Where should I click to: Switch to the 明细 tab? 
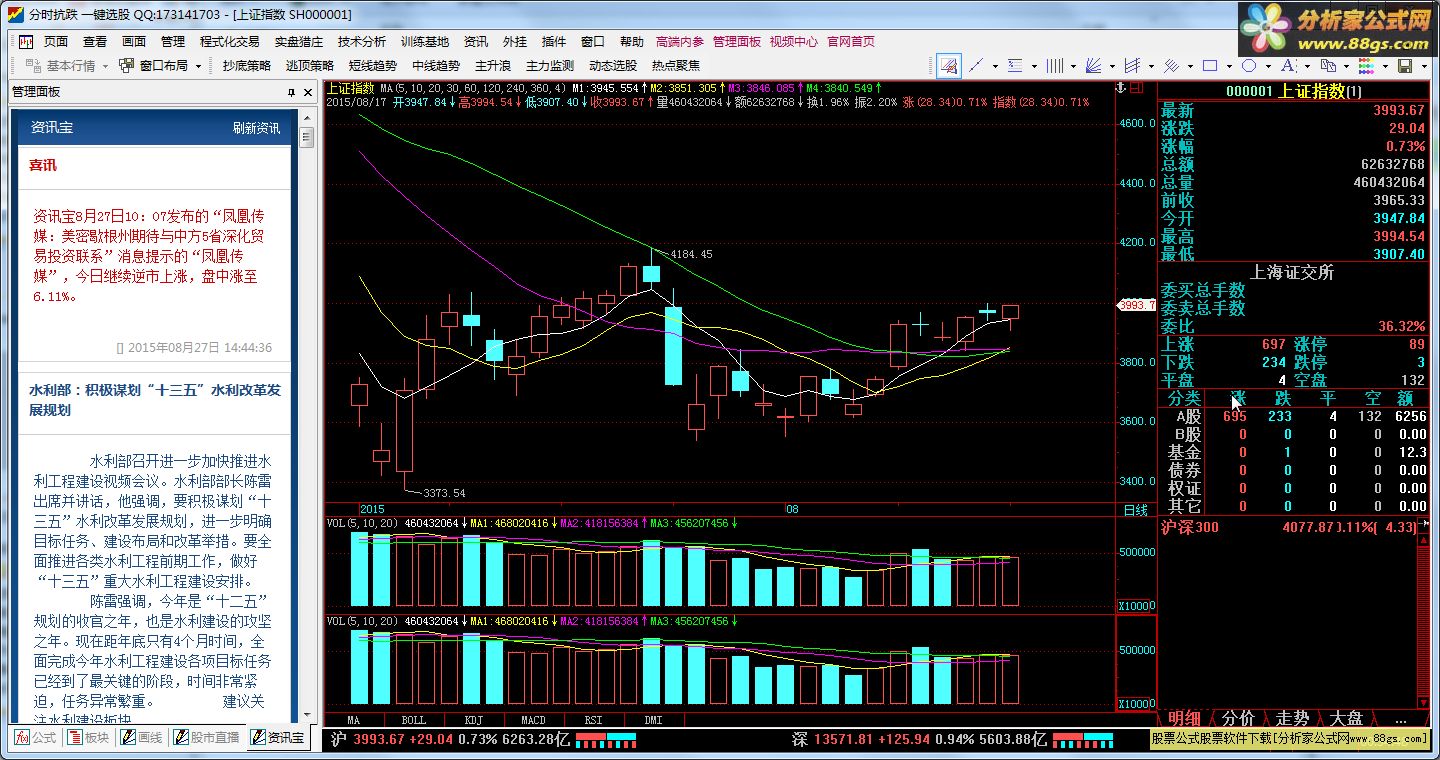point(1185,718)
